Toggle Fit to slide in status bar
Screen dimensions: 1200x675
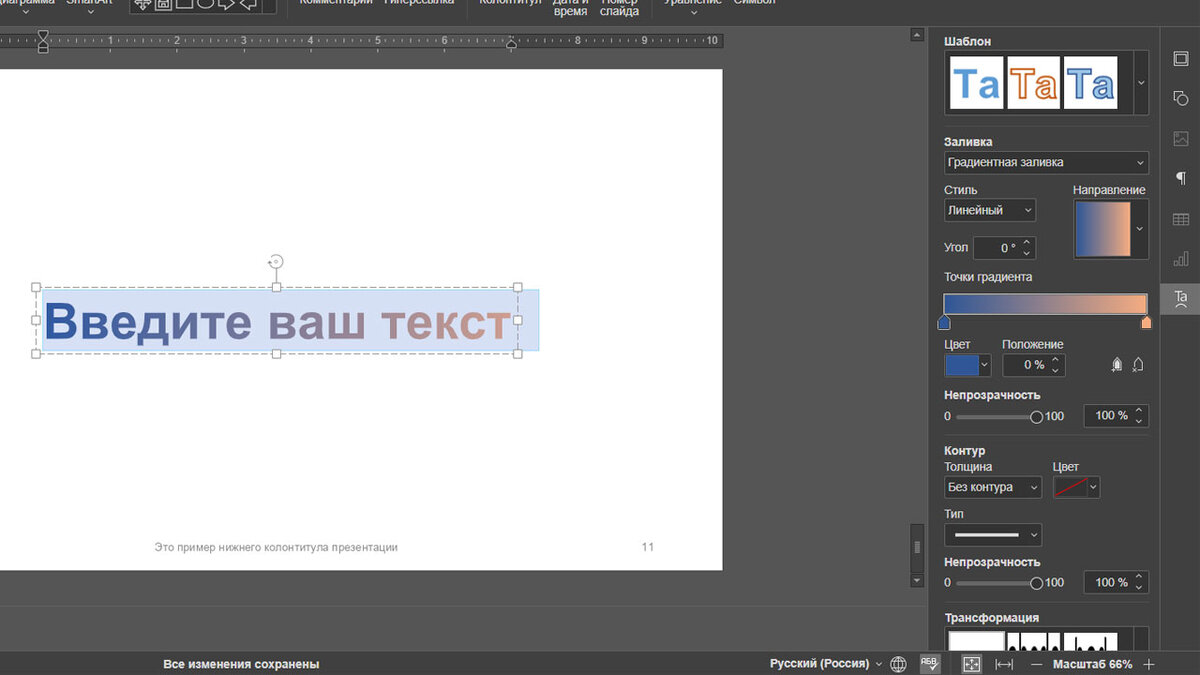point(971,664)
